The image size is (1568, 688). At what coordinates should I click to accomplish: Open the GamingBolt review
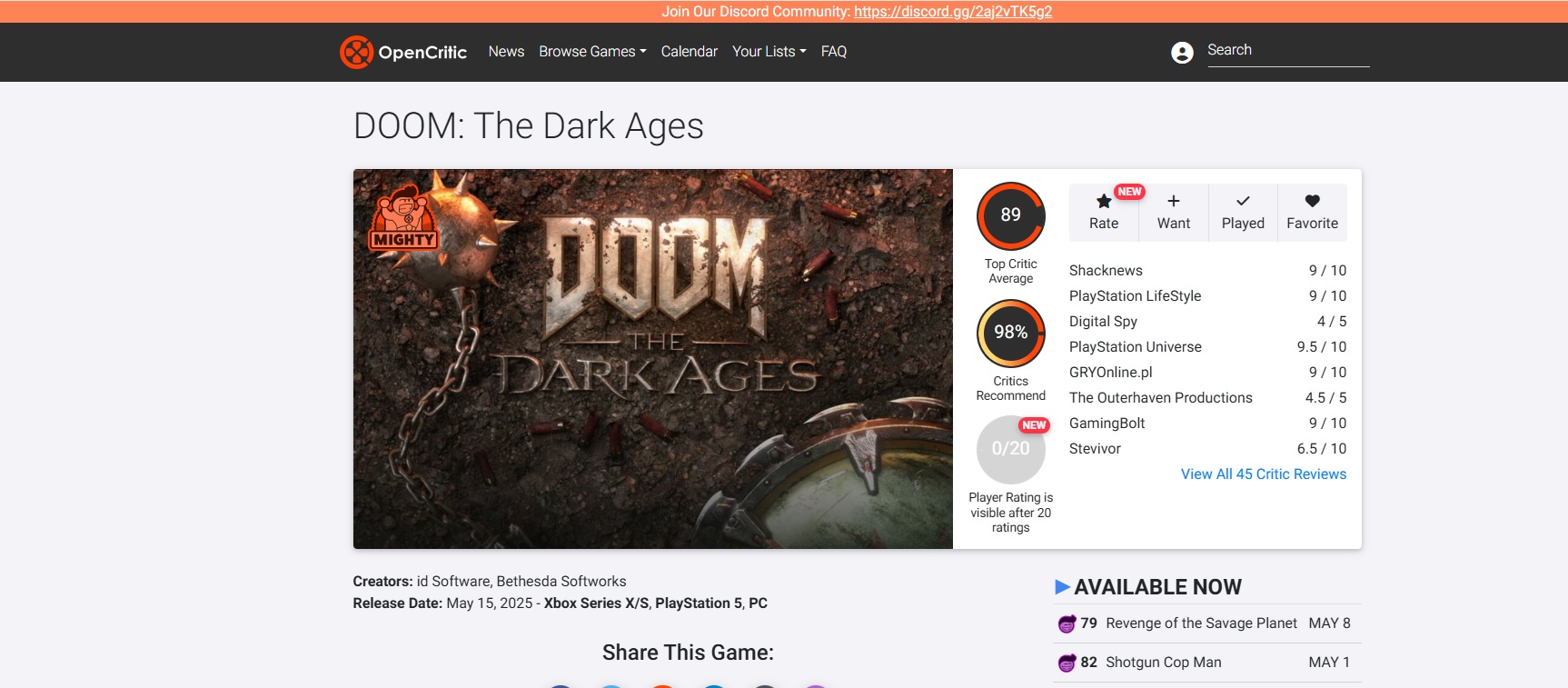[1107, 424]
